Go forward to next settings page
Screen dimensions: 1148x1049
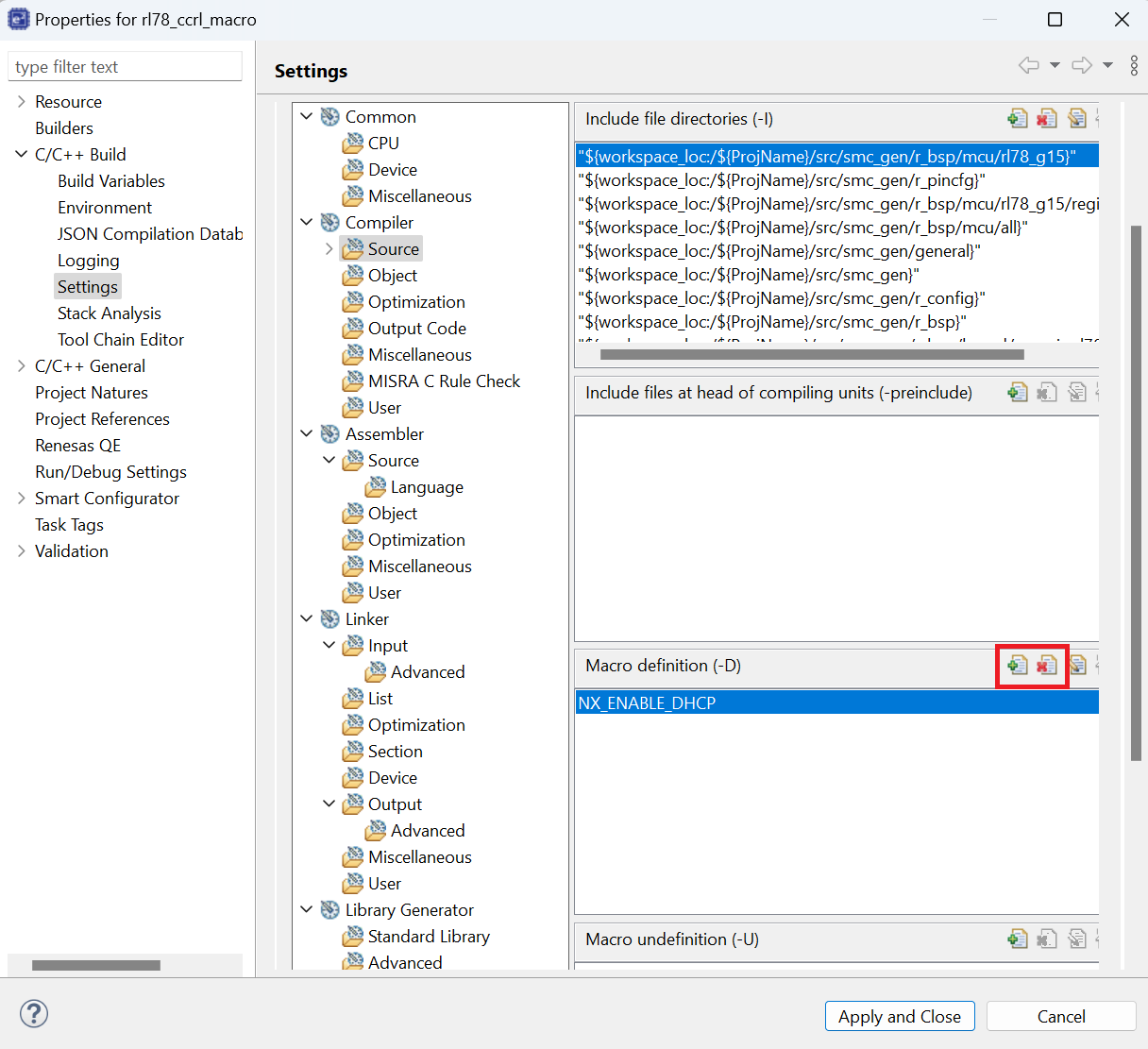coord(1082,65)
